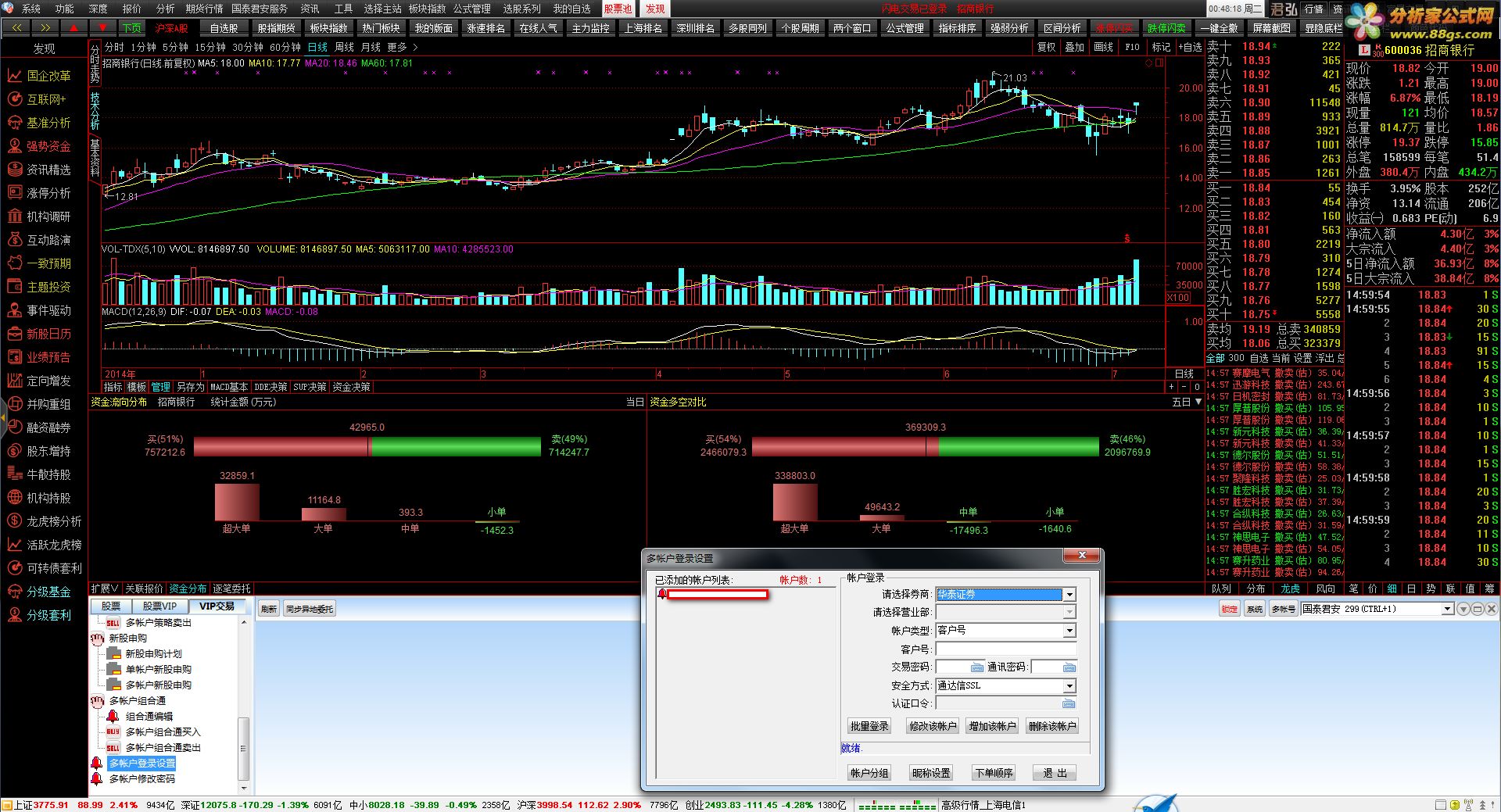The image size is (1501, 812).
Task: Click the 同步异地委托 button
Action: click(310, 609)
